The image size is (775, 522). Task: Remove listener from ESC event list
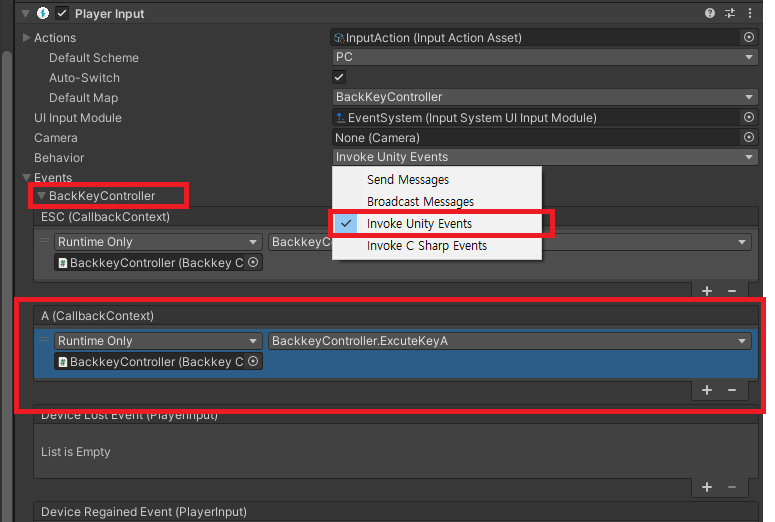(732, 291)
